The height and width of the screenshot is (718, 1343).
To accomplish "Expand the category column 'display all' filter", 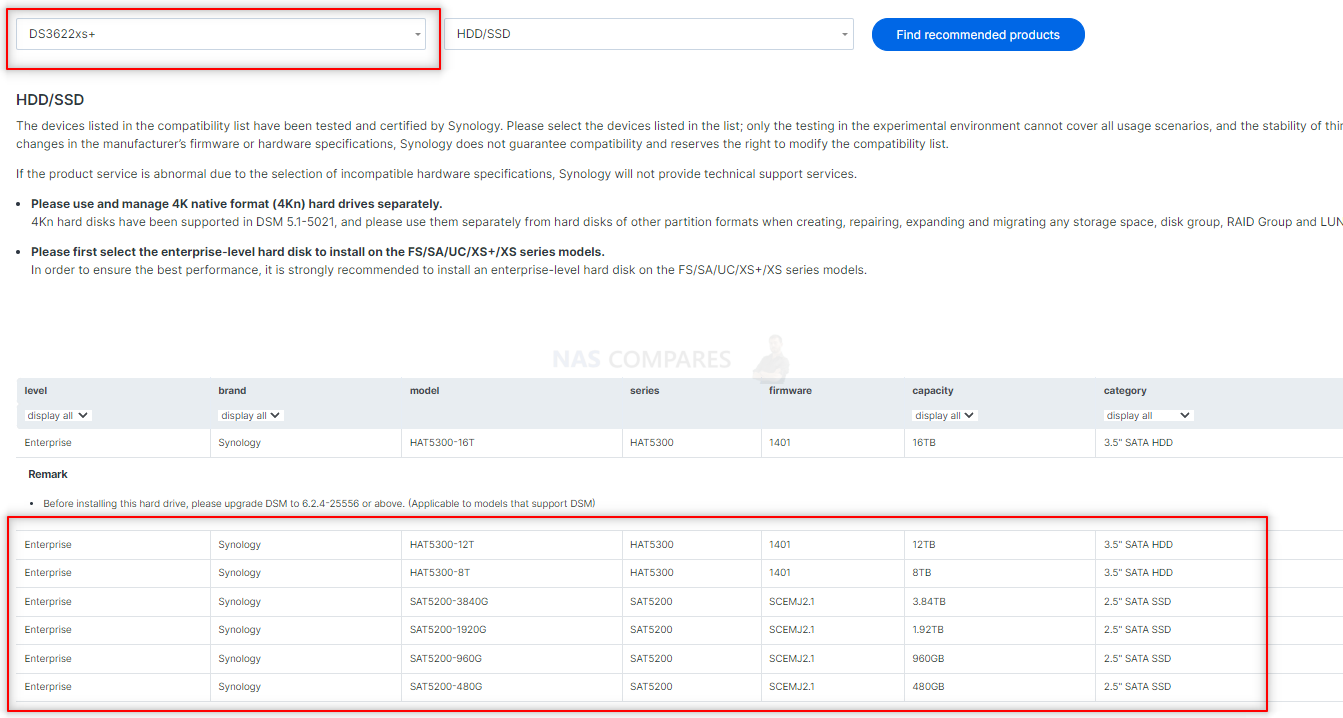I will tap(1149, 415).
